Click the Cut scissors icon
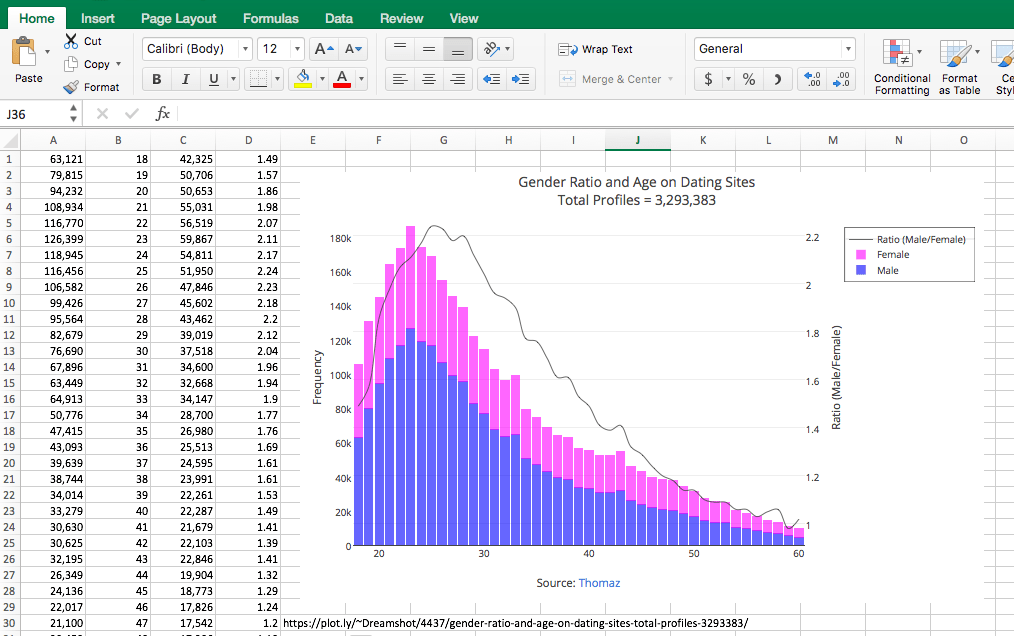 coord(72,41)
